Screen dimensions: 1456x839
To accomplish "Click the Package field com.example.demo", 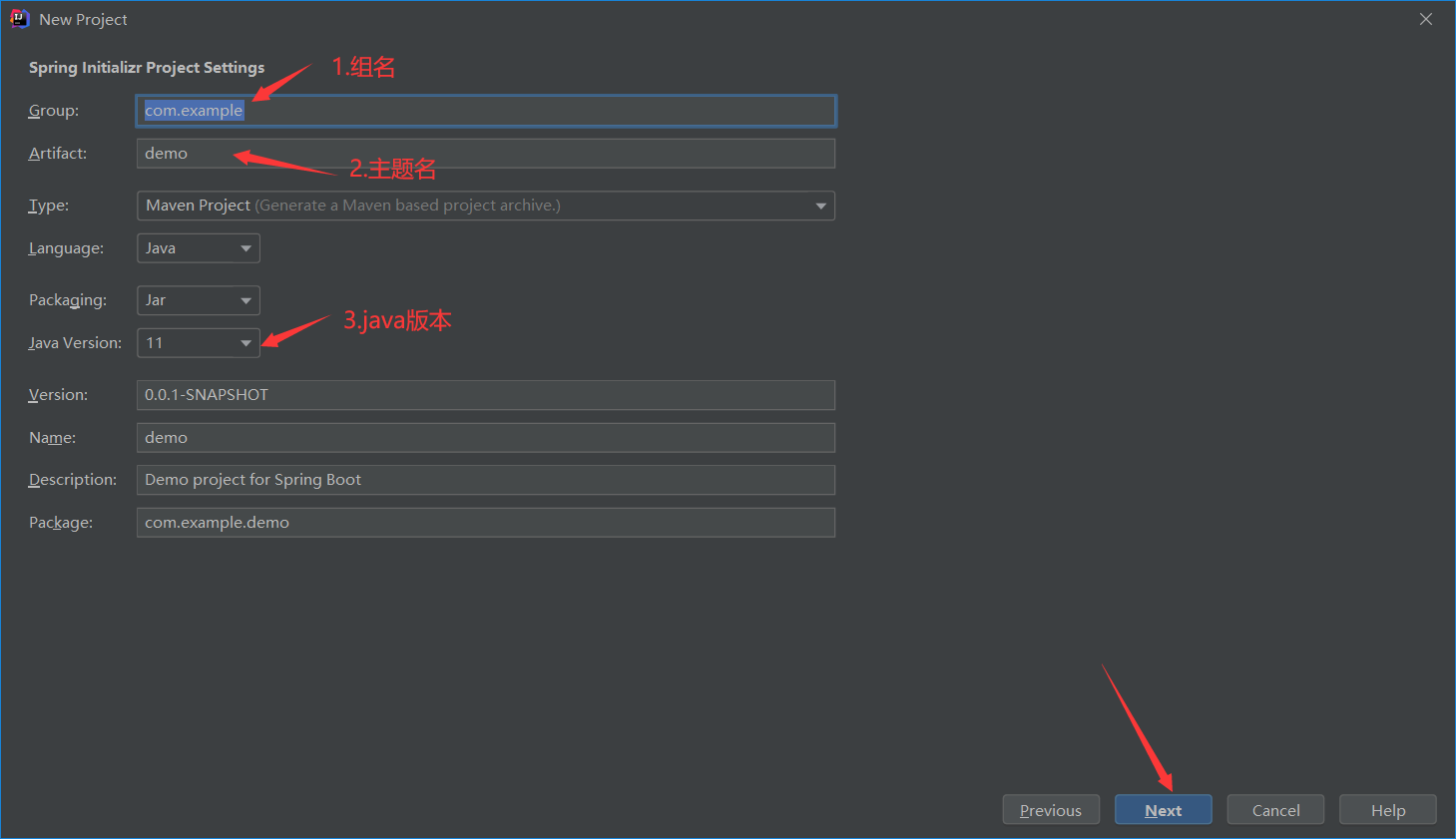I will click(x=486, y=523).
